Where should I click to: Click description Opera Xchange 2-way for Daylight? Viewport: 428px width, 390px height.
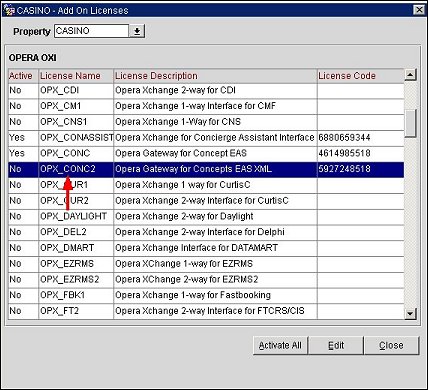184,216
